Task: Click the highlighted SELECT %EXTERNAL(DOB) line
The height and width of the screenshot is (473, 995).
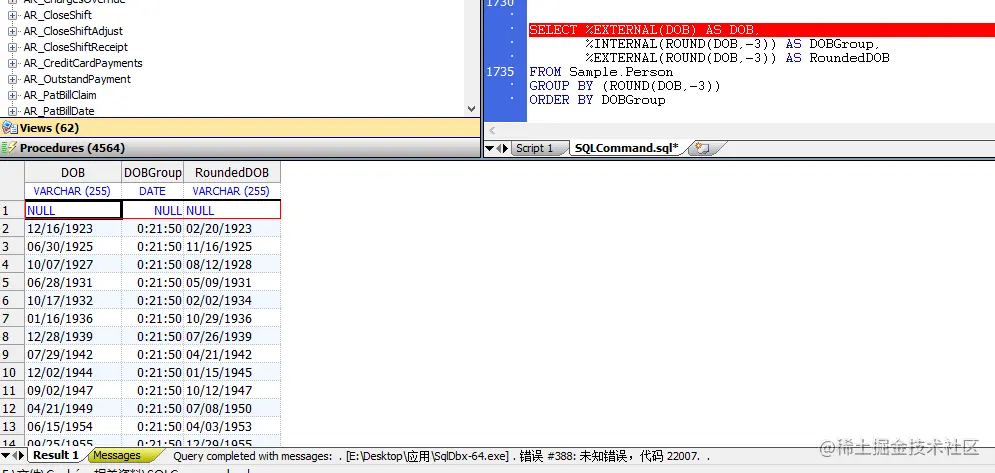Action: [761, 30]
